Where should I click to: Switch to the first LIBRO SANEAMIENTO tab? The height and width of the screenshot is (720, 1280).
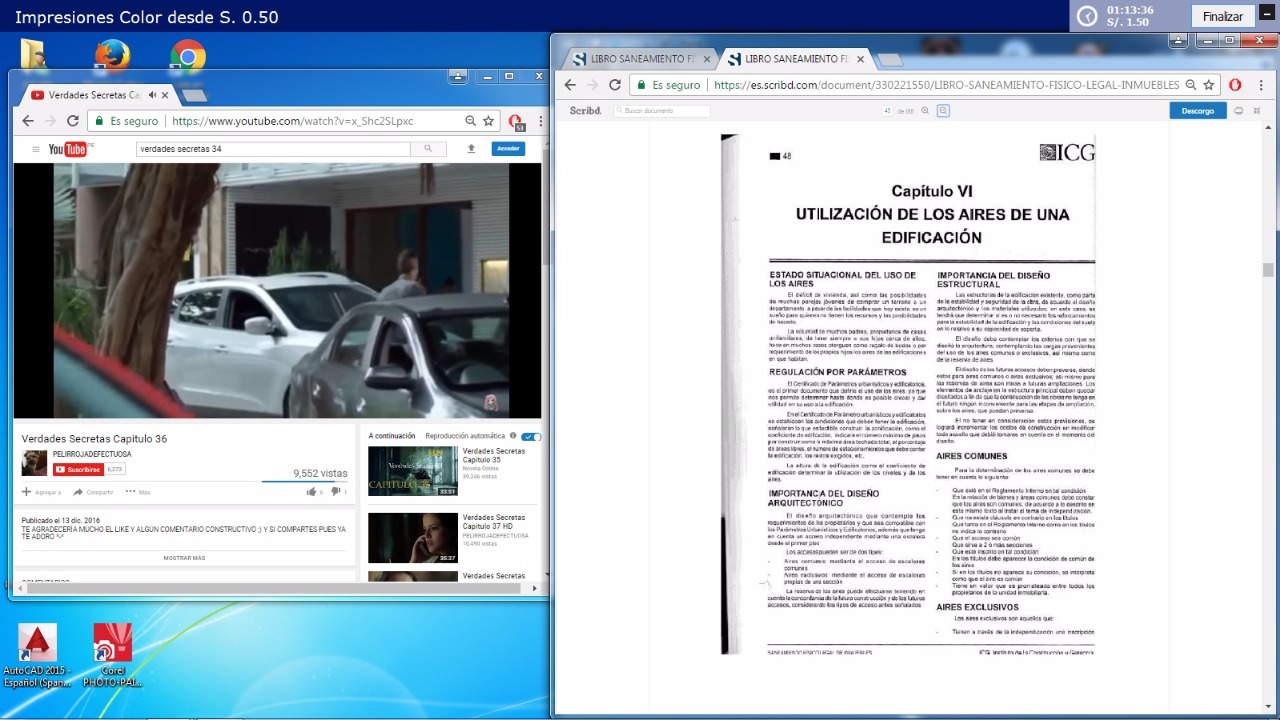point(634,59)
